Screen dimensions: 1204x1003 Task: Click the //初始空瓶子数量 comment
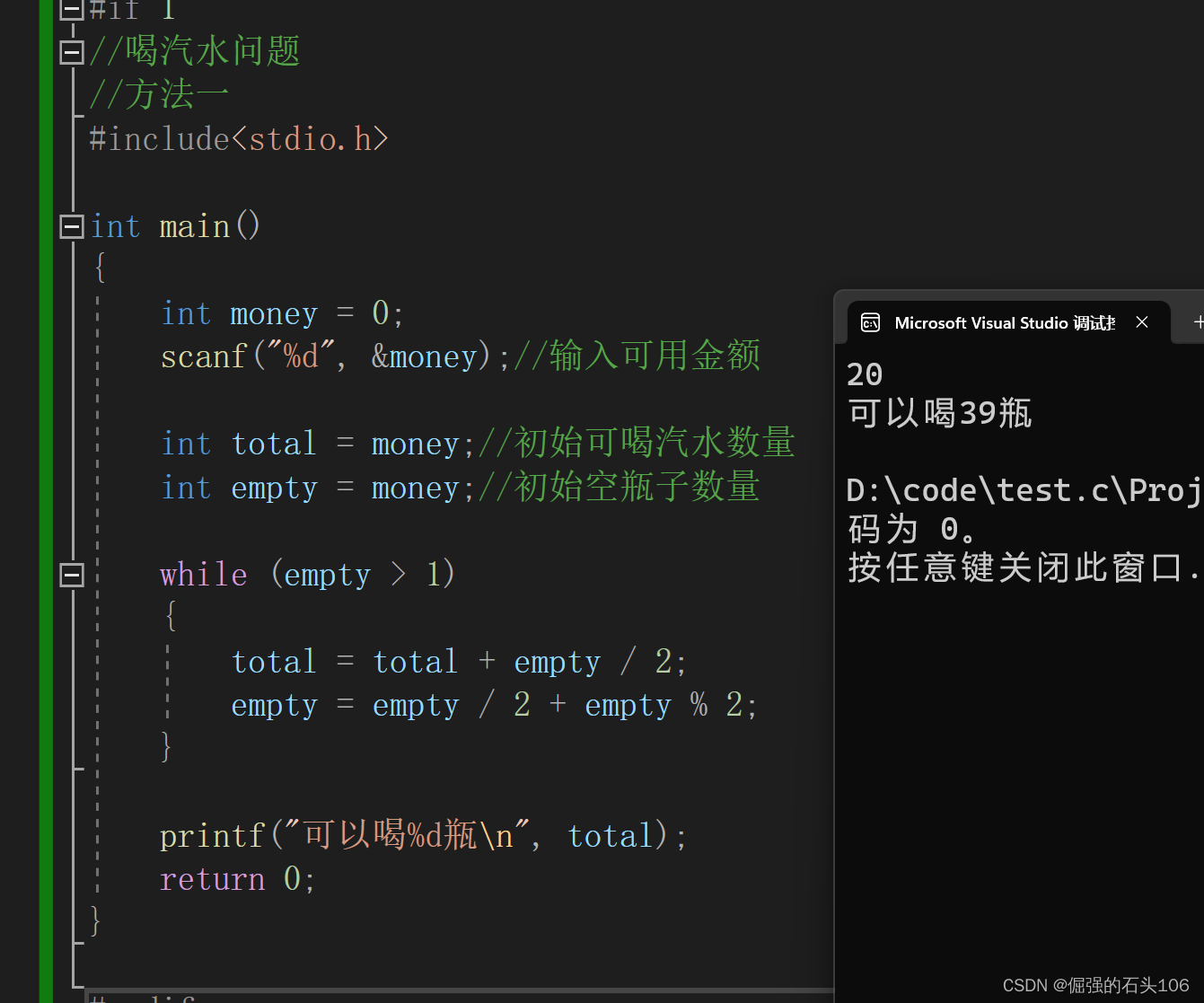click(619, 487)
